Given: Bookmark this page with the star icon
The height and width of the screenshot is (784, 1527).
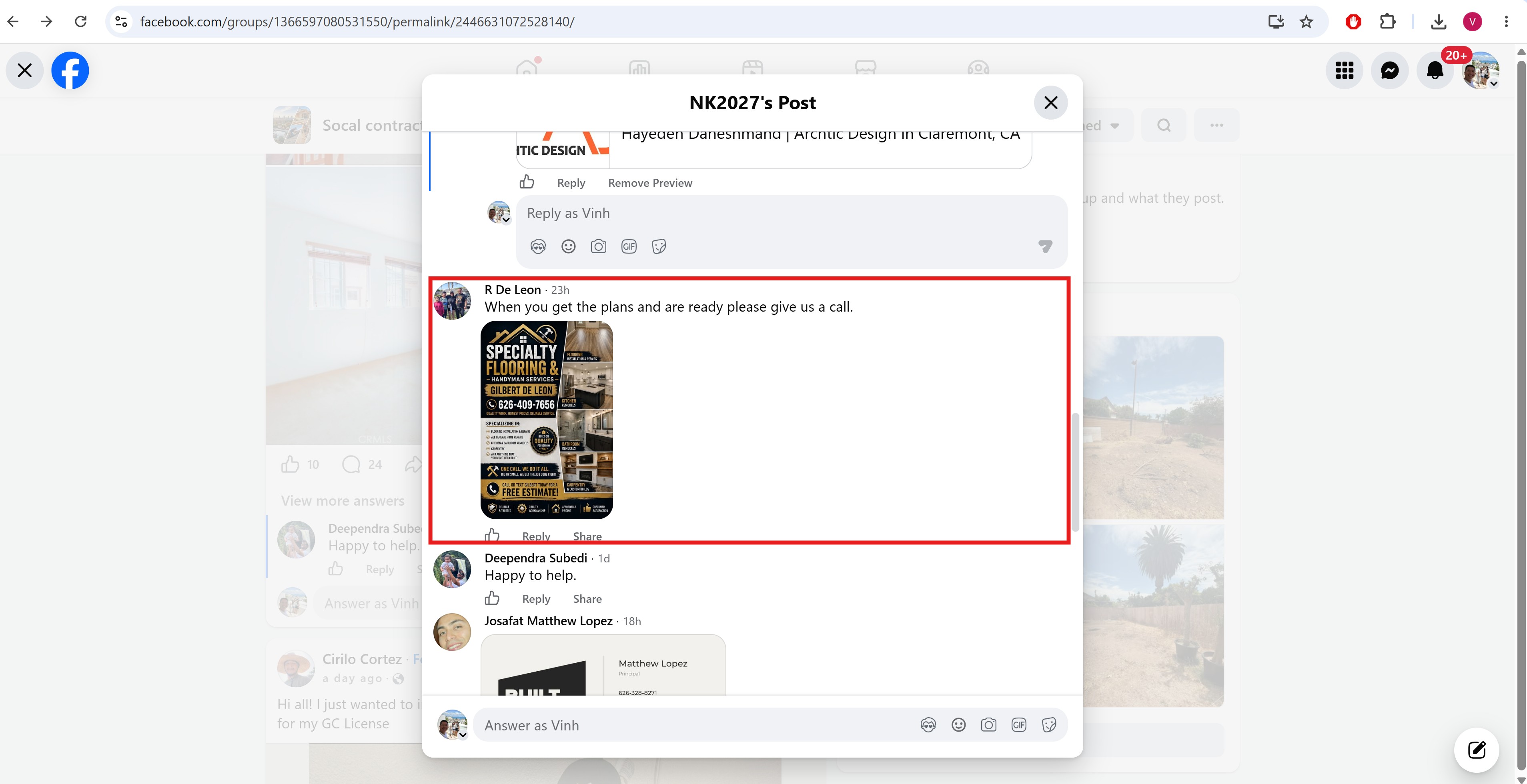Looking at the screenshot, I should (x=1307, y=22).
